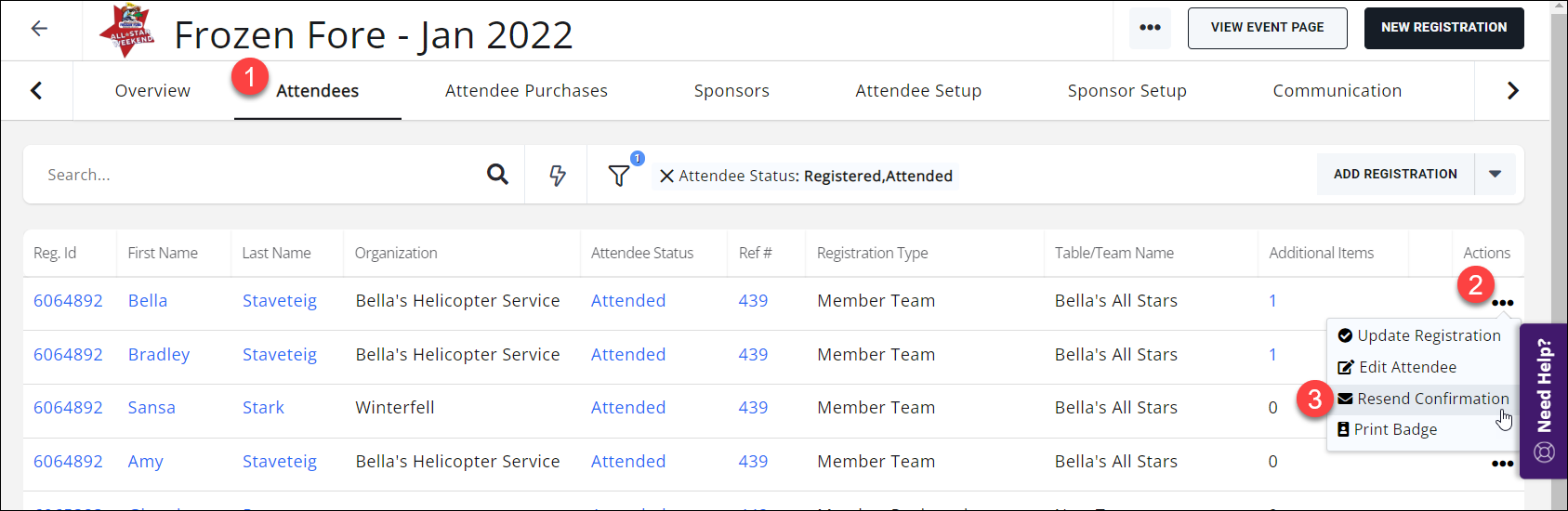Open the filter funnel icon

pyautogui.click(x=619, y=175)
